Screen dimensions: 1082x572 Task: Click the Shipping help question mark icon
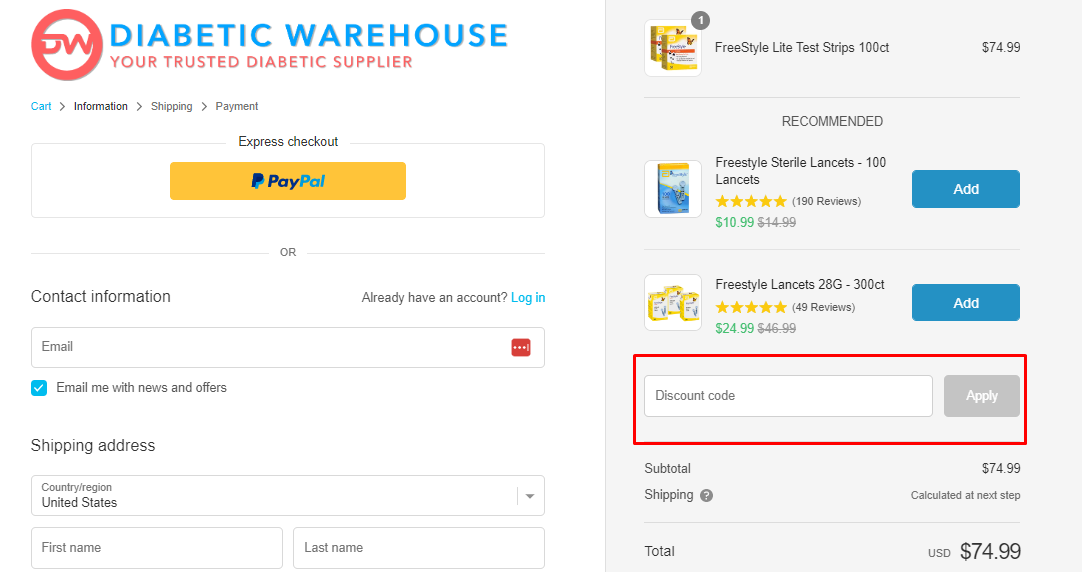point(706,495)
